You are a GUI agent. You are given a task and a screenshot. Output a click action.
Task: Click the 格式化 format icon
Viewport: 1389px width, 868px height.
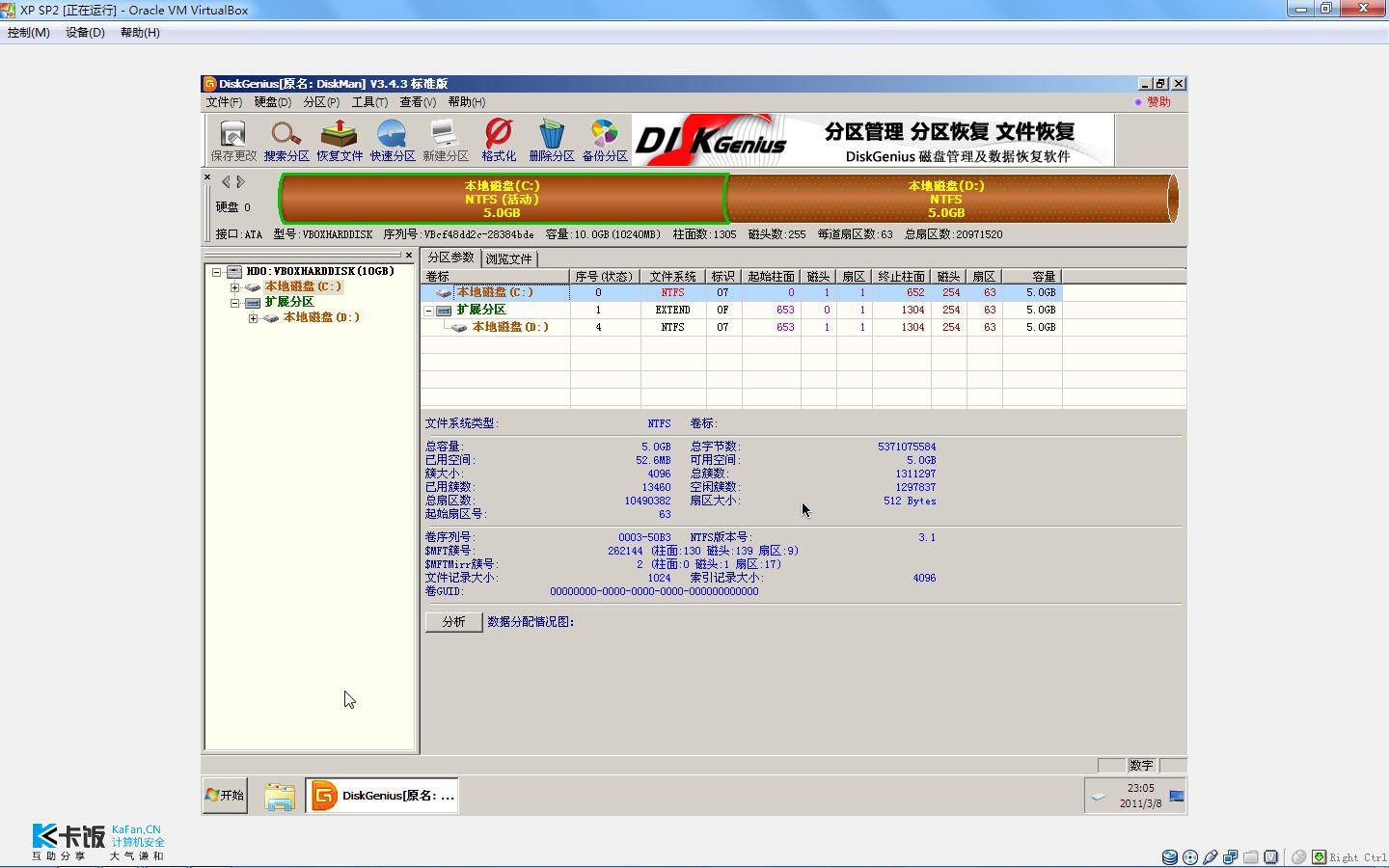point(499,140)
